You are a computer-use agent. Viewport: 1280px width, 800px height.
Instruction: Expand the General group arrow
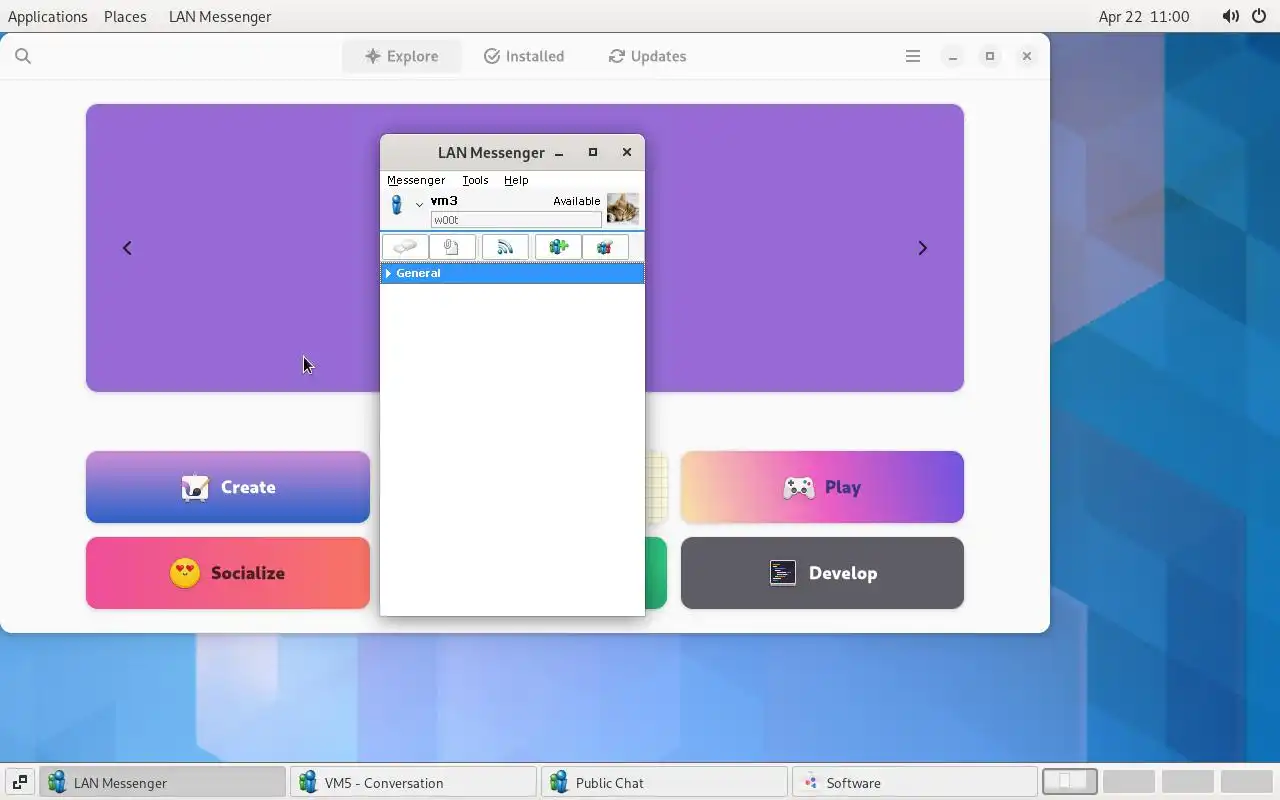pos(388,273)
